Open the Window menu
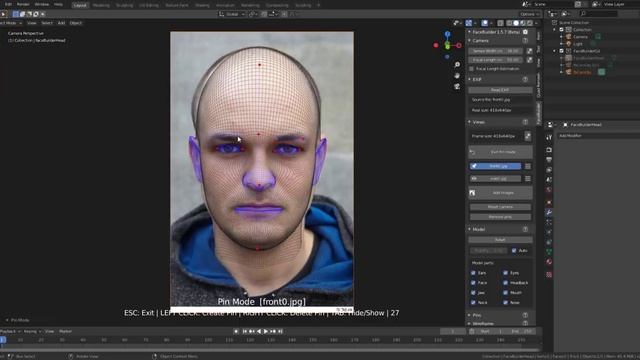This screenshot has width=640, height=360. point(42,4)
